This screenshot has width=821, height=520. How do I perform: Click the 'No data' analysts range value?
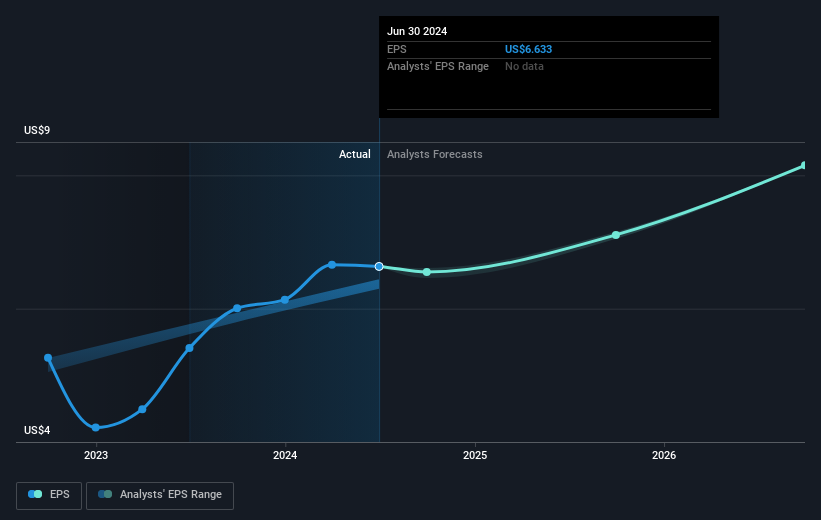coord(524,67)
